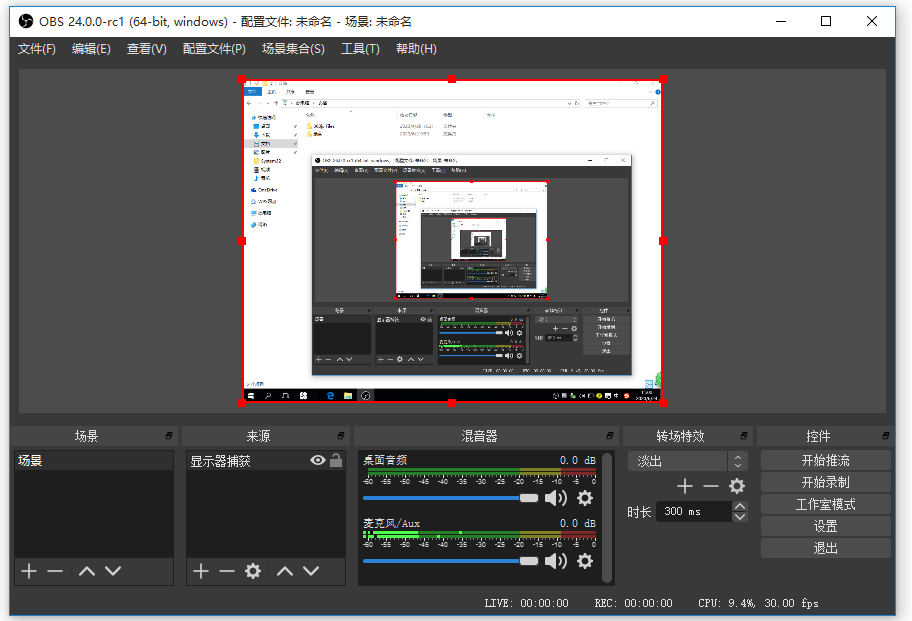Viewport: 912px width, 621px height.
Task: Increase 时长 duration with up arrow
Action: [x=740, y=506]
